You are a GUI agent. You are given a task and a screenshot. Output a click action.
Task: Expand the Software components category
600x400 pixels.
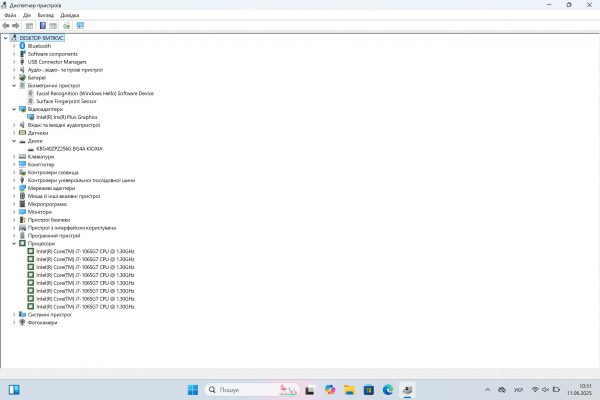(14, 54)
